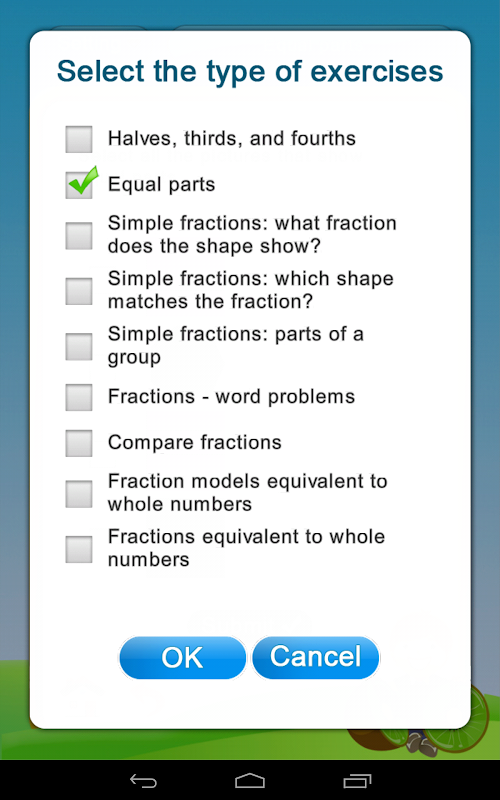
Task: Enable 'what fraction does the shape show' checkbox
Action: tap(79, 235)
